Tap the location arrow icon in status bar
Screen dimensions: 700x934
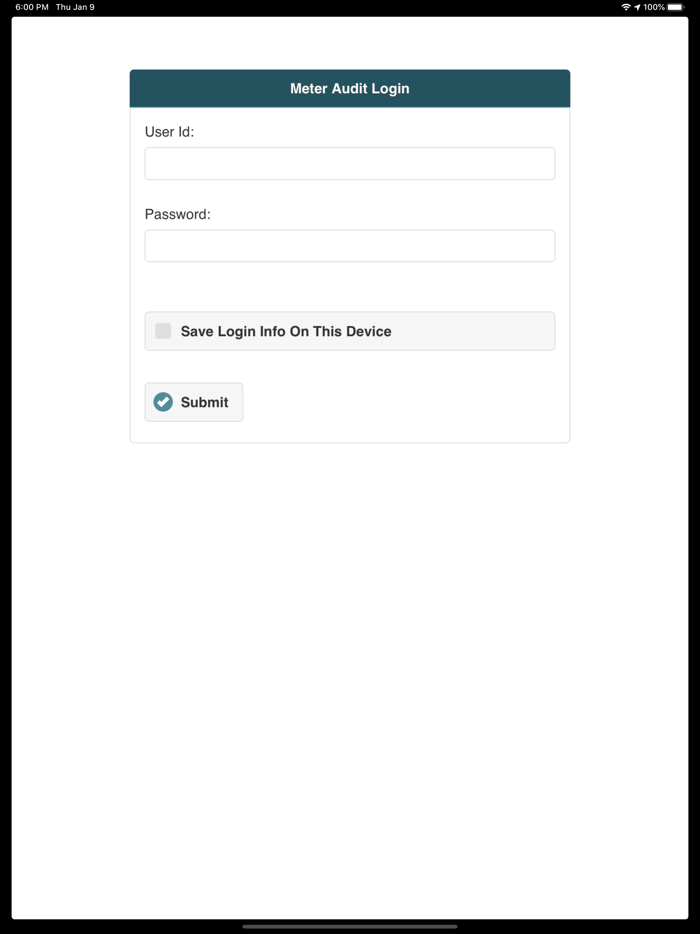click(x=637, y=7)
